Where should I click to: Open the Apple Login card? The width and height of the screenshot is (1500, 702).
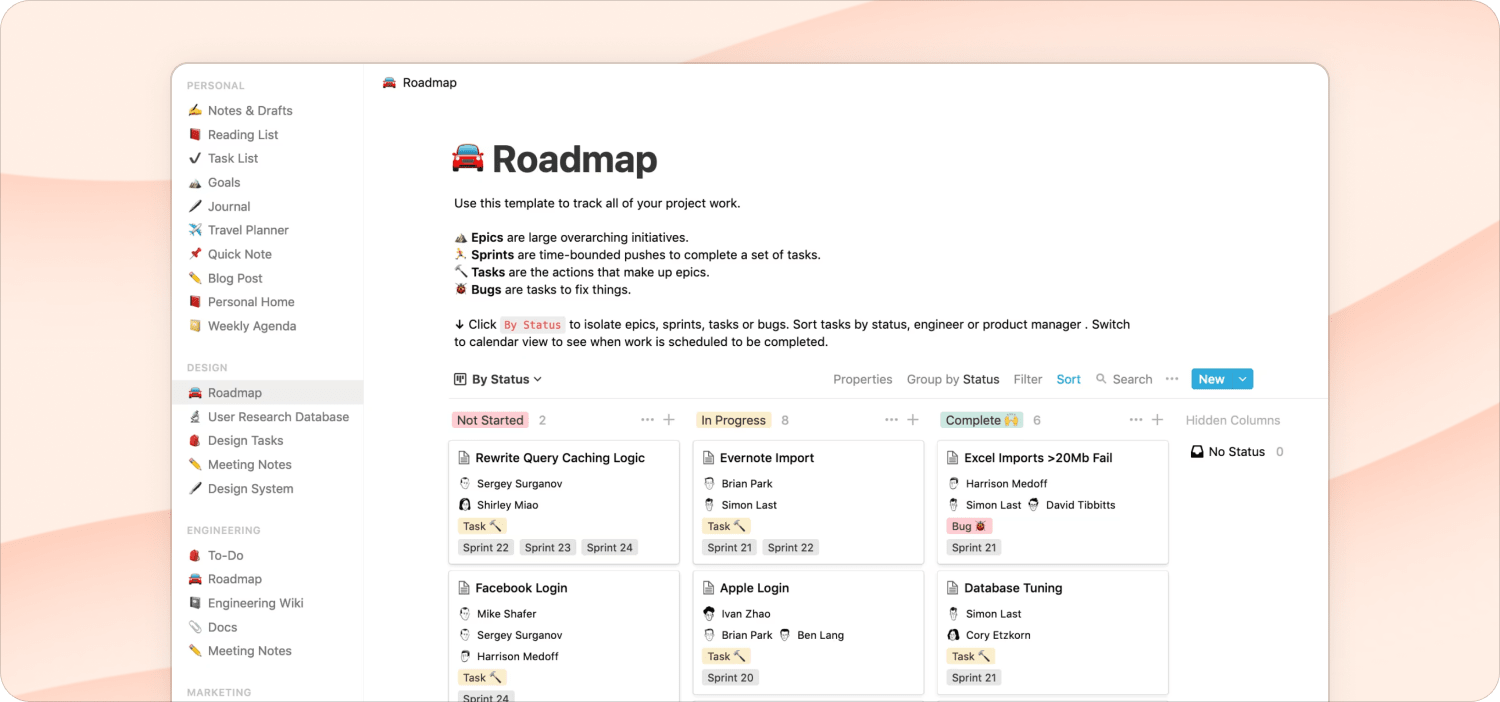[808, 633]
